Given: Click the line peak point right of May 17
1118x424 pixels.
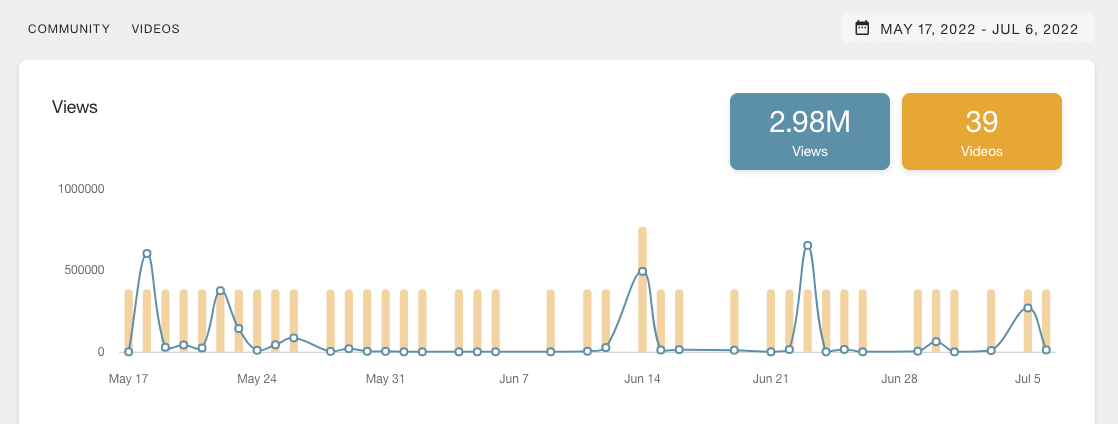Looking at the screenshot, I should pyautogui.click(x=147, y=254).
